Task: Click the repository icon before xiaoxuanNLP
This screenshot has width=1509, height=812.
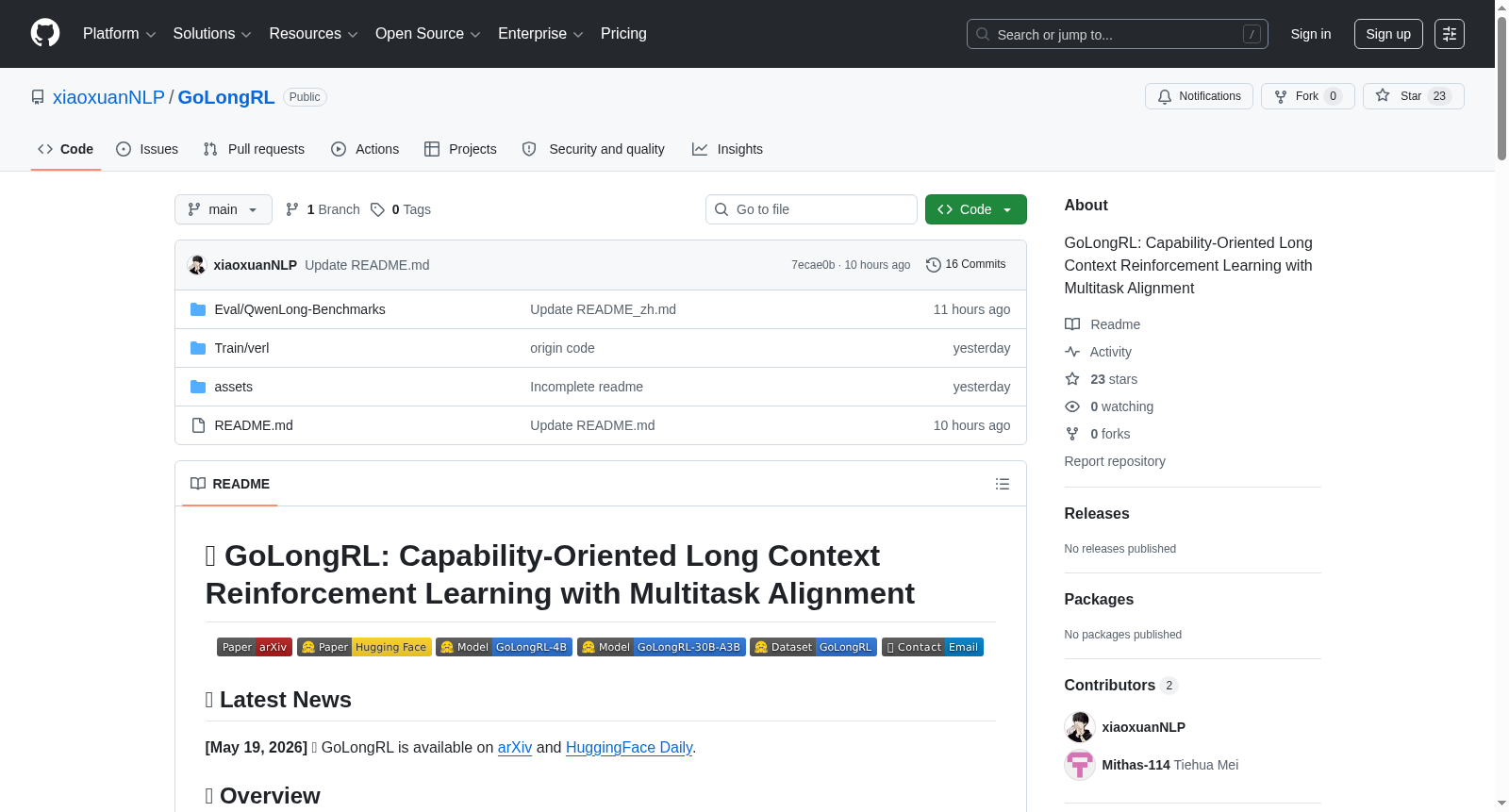Action: pos(38,97)
